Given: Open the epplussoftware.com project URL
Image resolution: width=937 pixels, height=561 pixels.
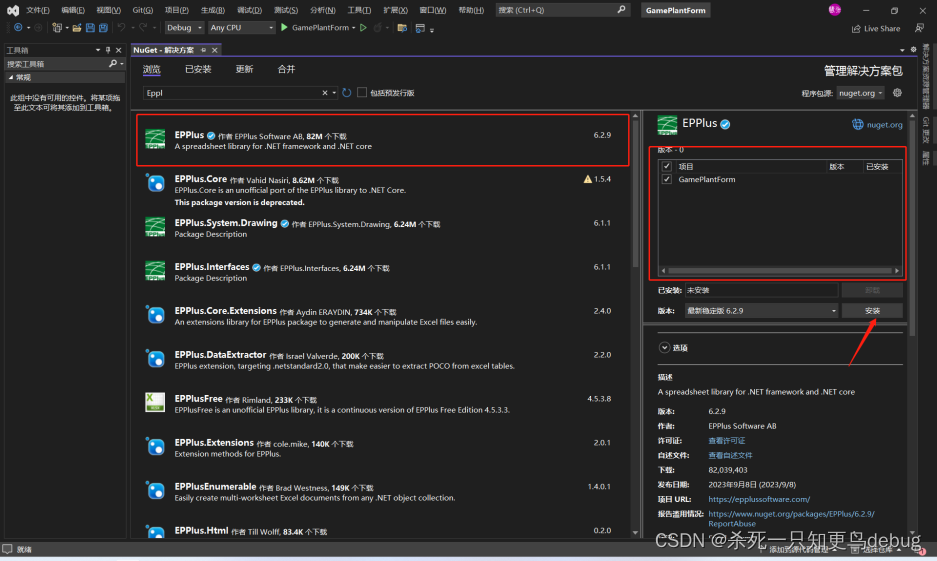Looking at the screenshot, I should (759, 499).
